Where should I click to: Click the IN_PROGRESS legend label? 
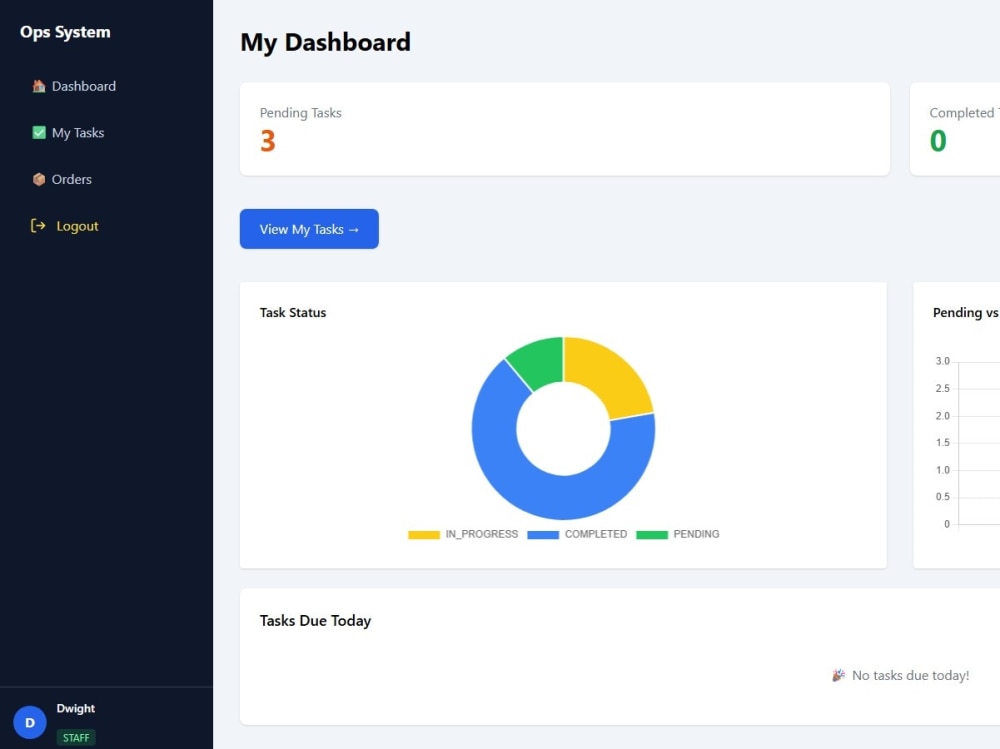(x=482, y=534)
